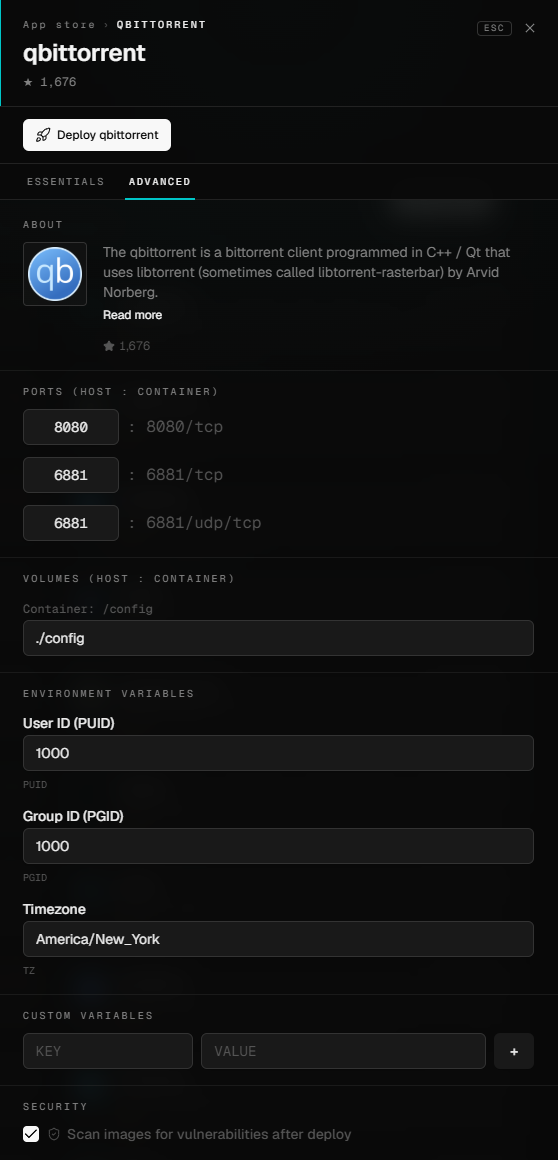Viewport: 558px width, 1160px height.
Task: Click the star icon under the About description
Action: (x=109, y=345)
